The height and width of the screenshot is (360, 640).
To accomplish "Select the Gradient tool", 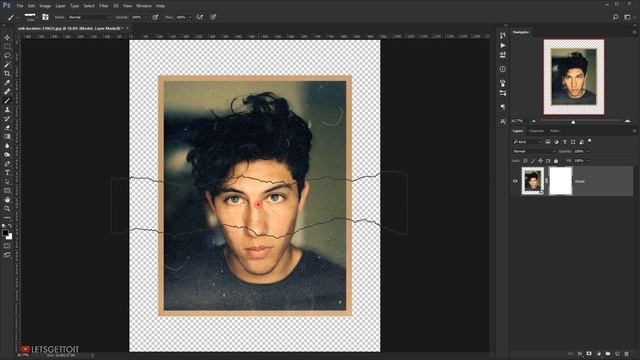I will click(x=7, y=136).
